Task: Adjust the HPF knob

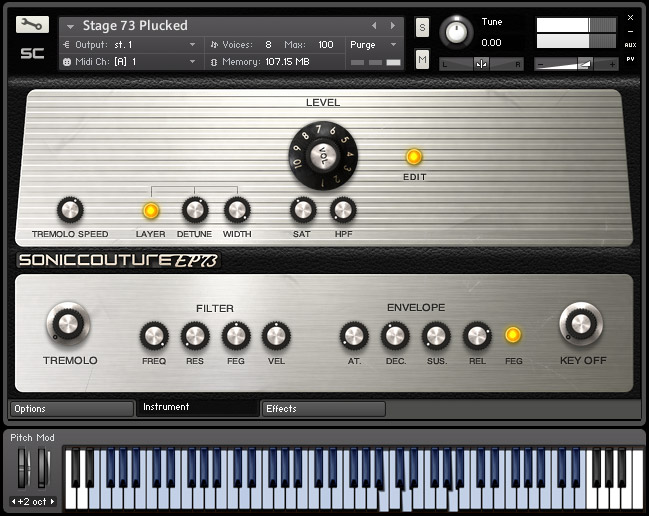Action: pos(343,210)
